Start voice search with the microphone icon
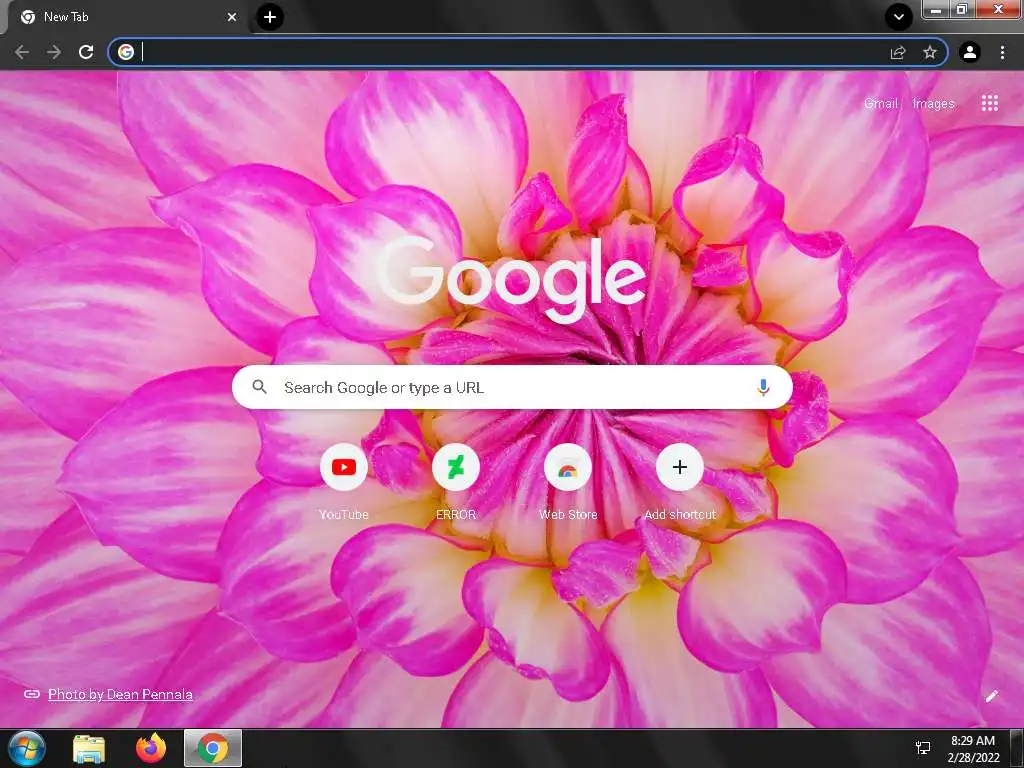 click(763, 387)
